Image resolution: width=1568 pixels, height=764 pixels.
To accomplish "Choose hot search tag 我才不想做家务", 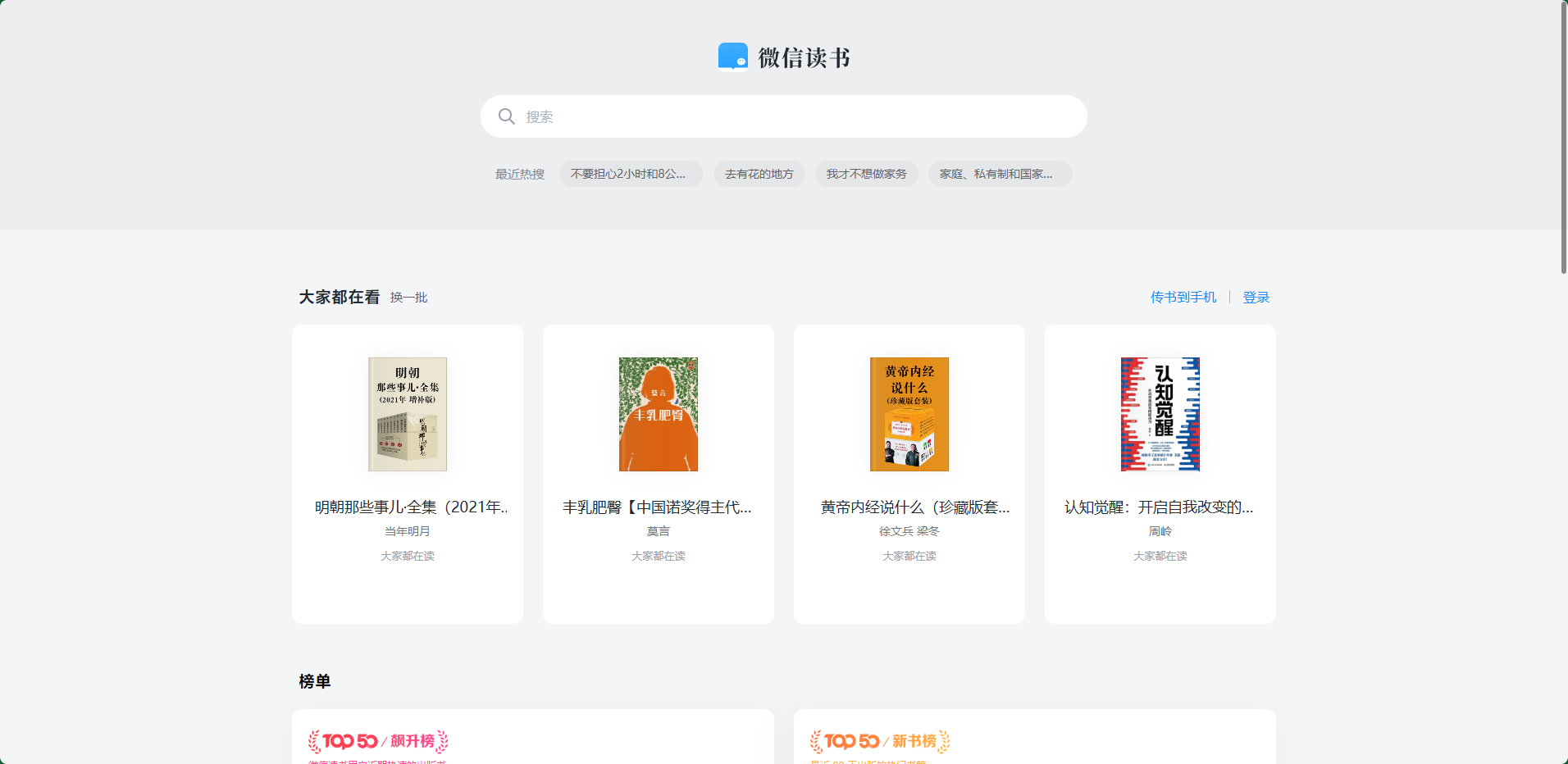I will click(x=866, y=174).
